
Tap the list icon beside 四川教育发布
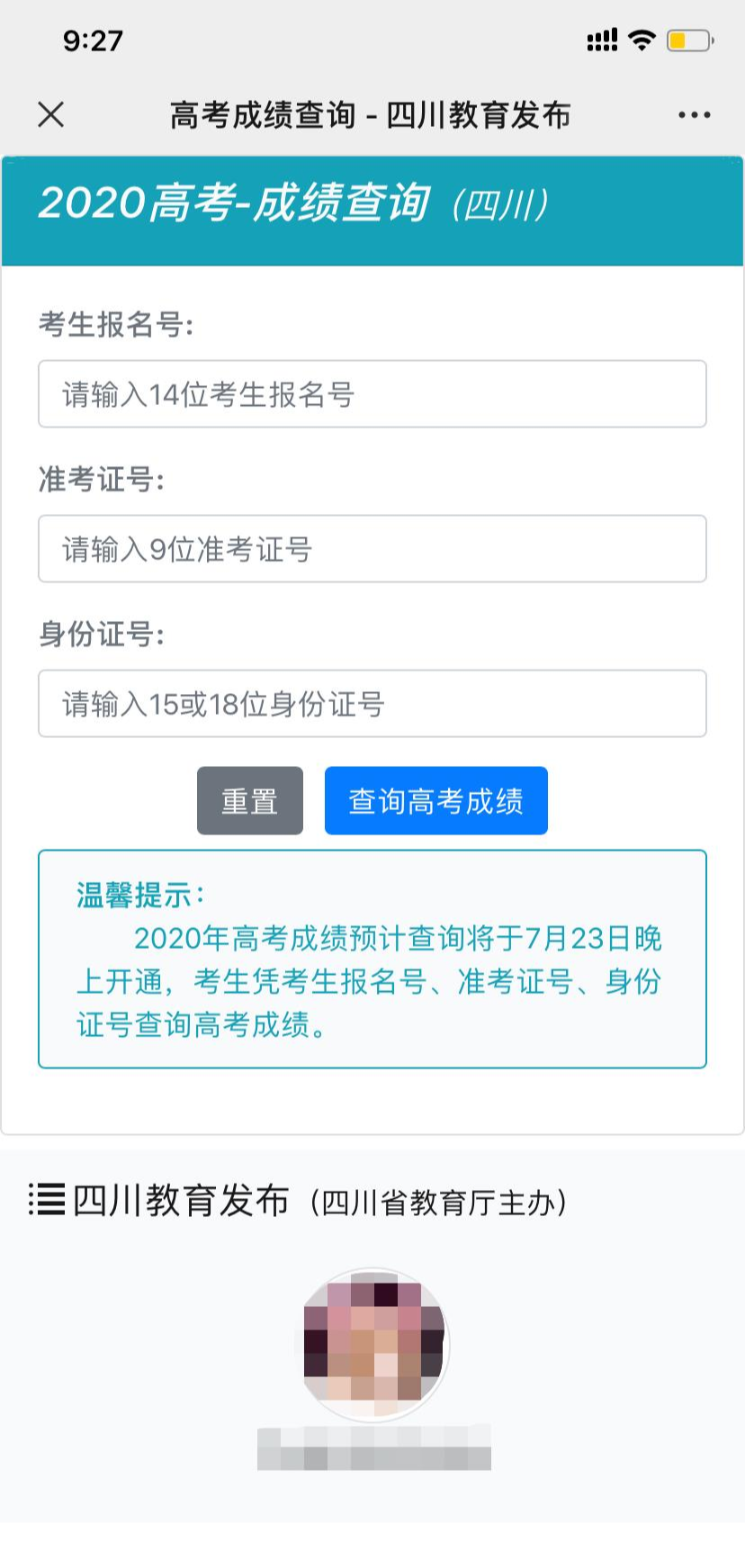coord(47,1200)
